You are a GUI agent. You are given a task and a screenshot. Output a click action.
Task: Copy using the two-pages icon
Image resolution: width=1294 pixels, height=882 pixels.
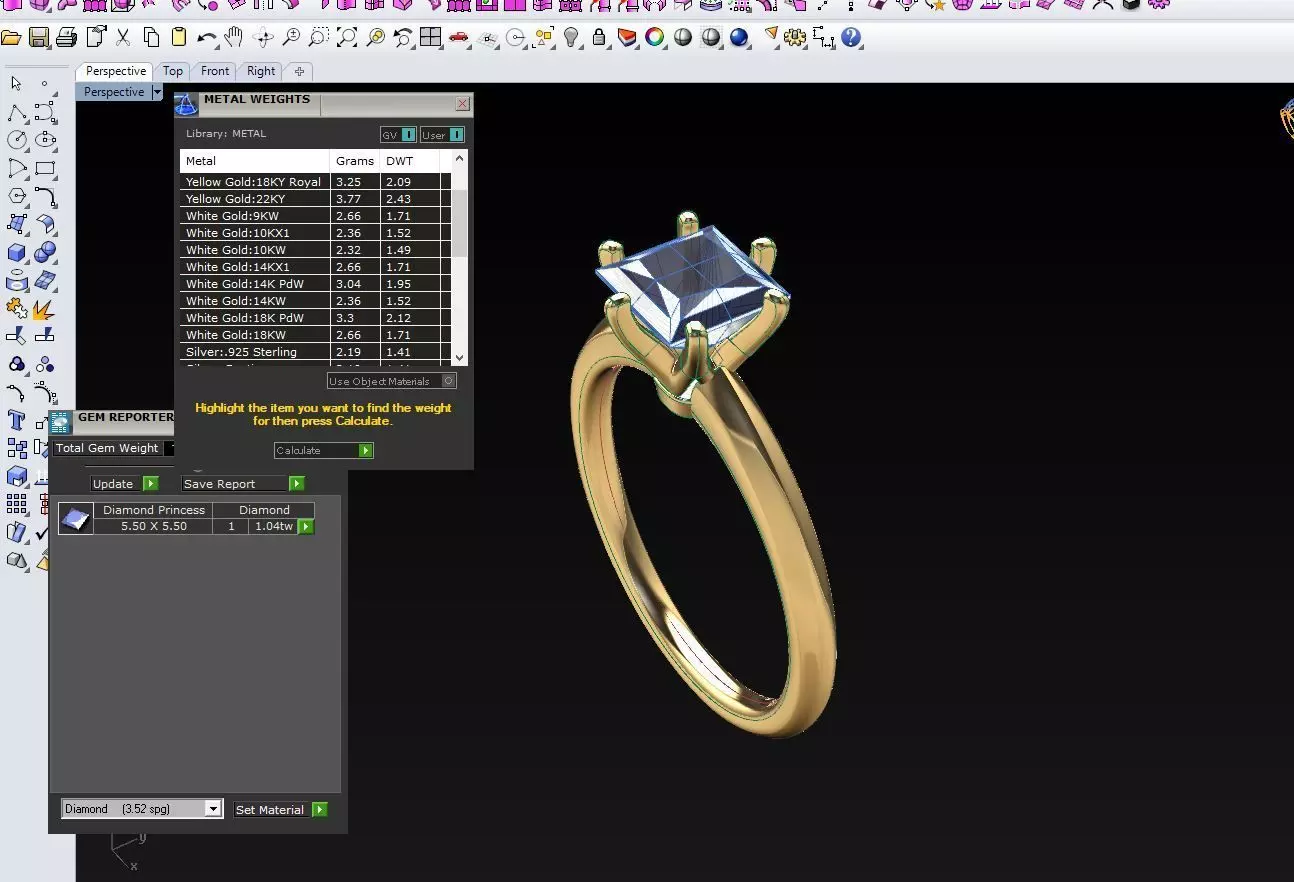click(151, 38)
